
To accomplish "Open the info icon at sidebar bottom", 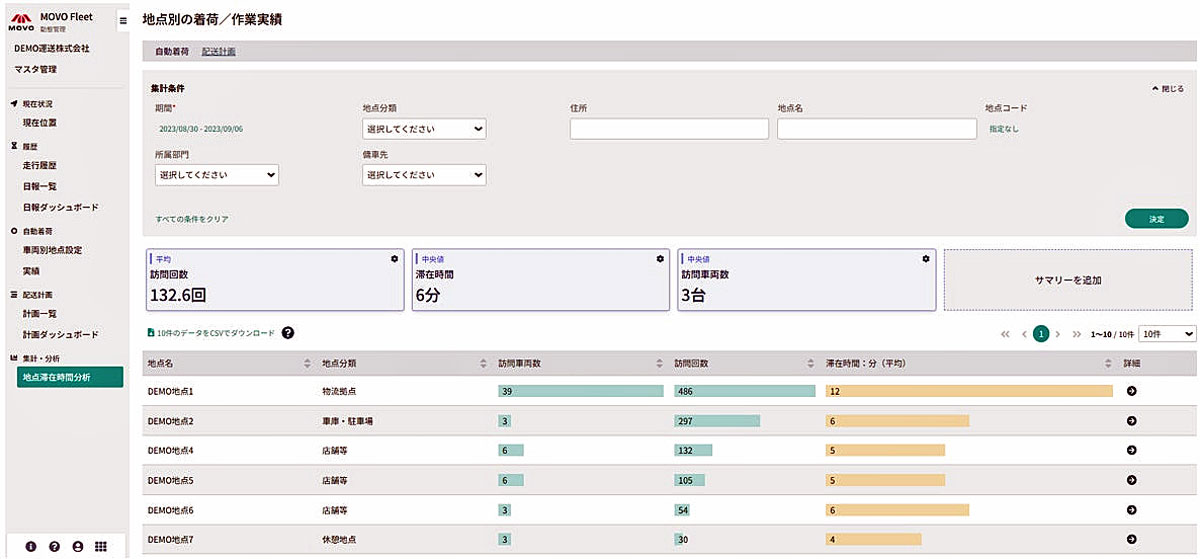I will [30, 546].
